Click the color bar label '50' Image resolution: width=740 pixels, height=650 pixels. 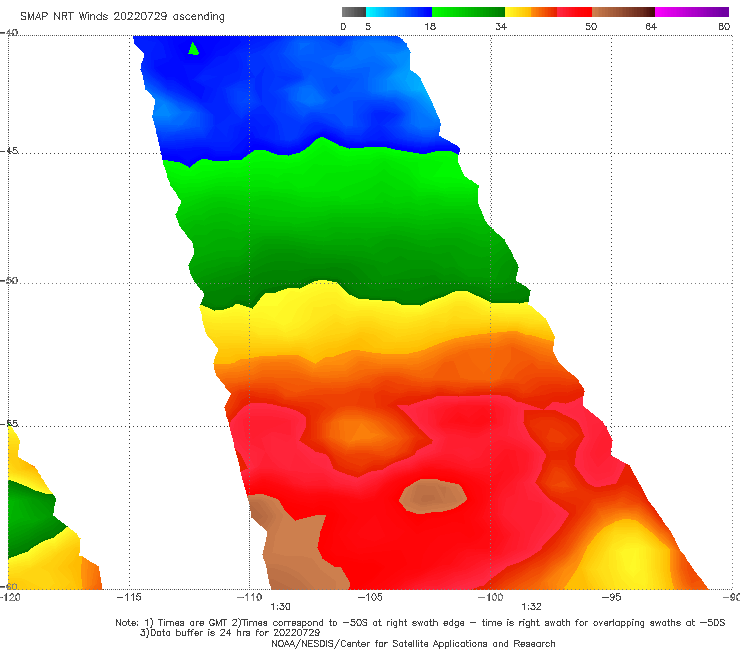[x=591, y=27]
